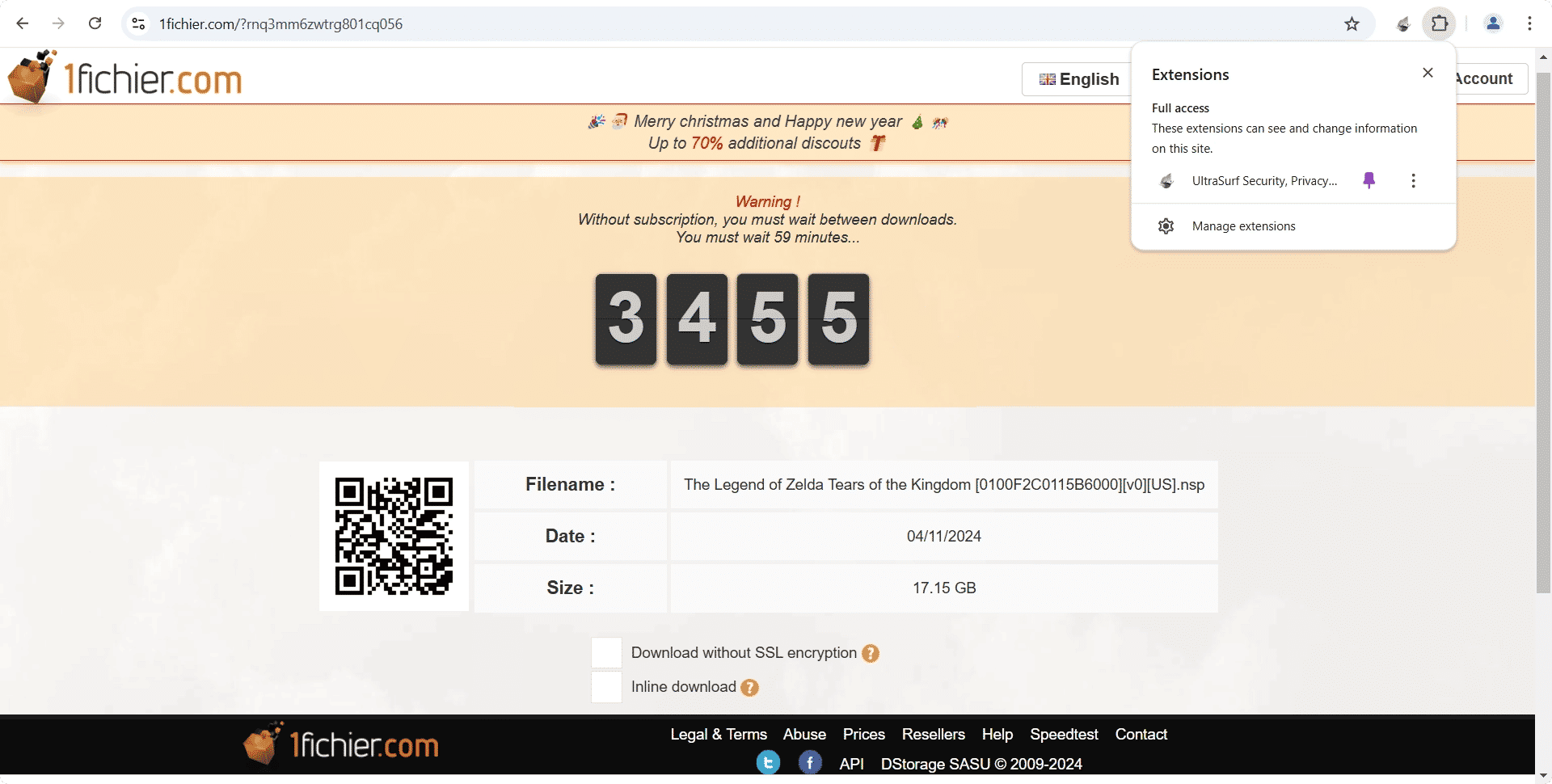Click the DStorage SASU copyright text

pyautogui.click(x=981, y=764)
